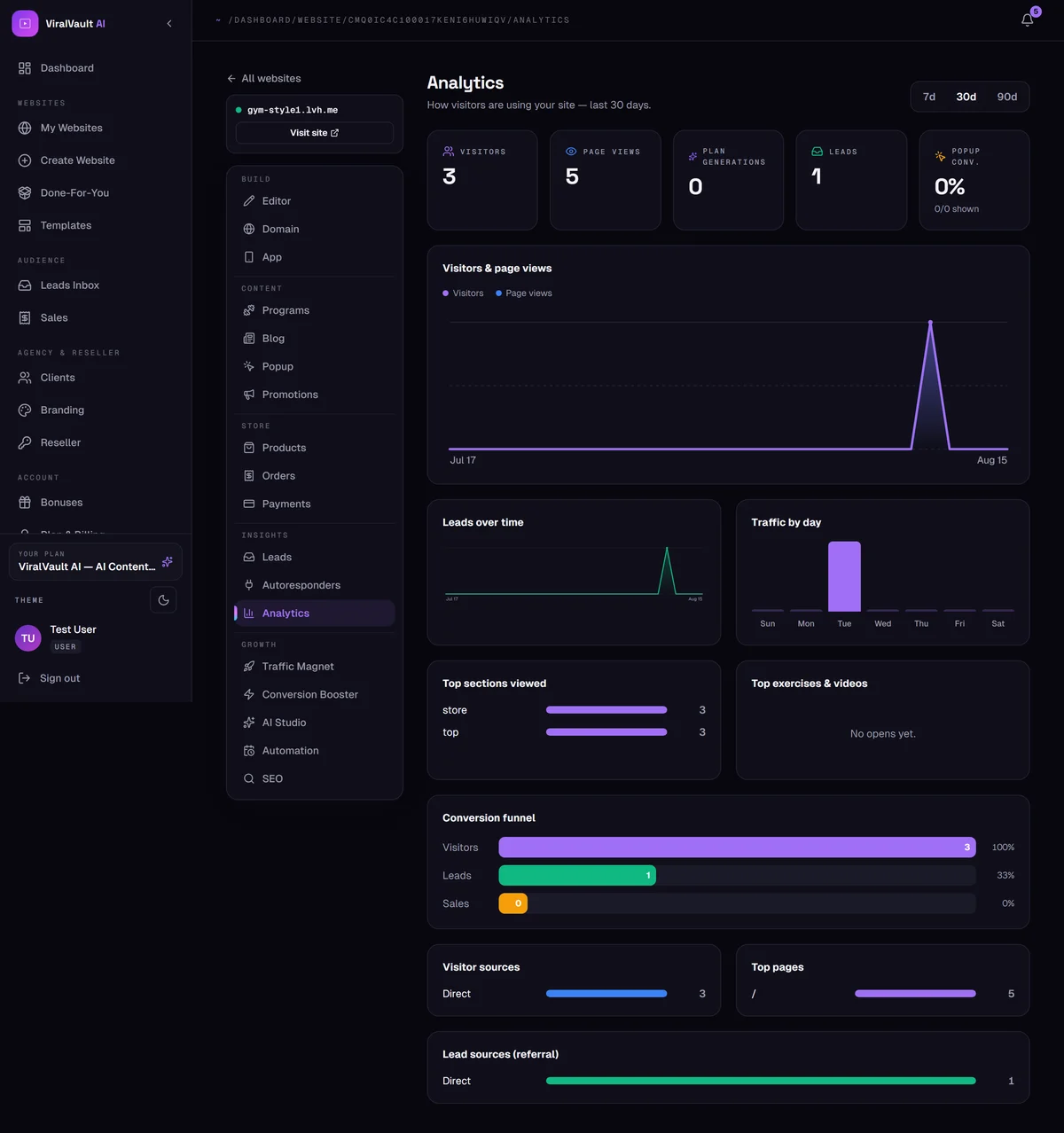Open the notifications bell
1064x1133 pixels.
click(x=1027, y=20)
